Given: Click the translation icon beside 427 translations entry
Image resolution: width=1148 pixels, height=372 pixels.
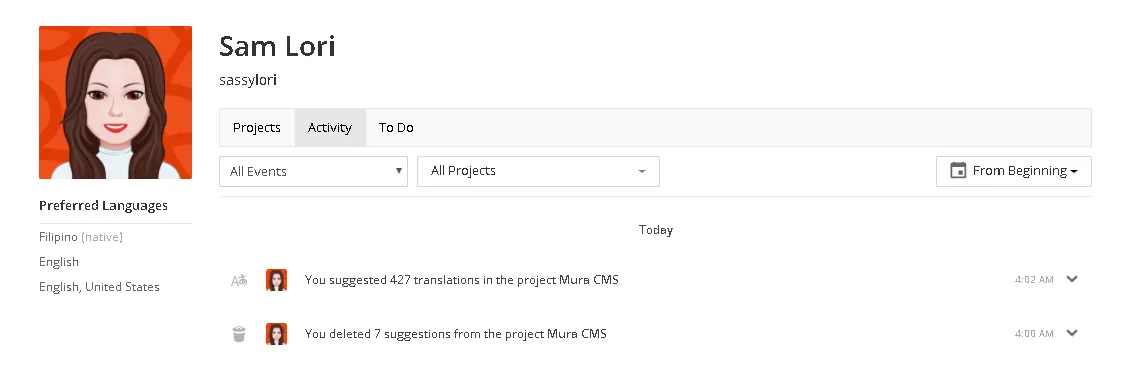Looking at the screenshot, I should click(239, 280).
